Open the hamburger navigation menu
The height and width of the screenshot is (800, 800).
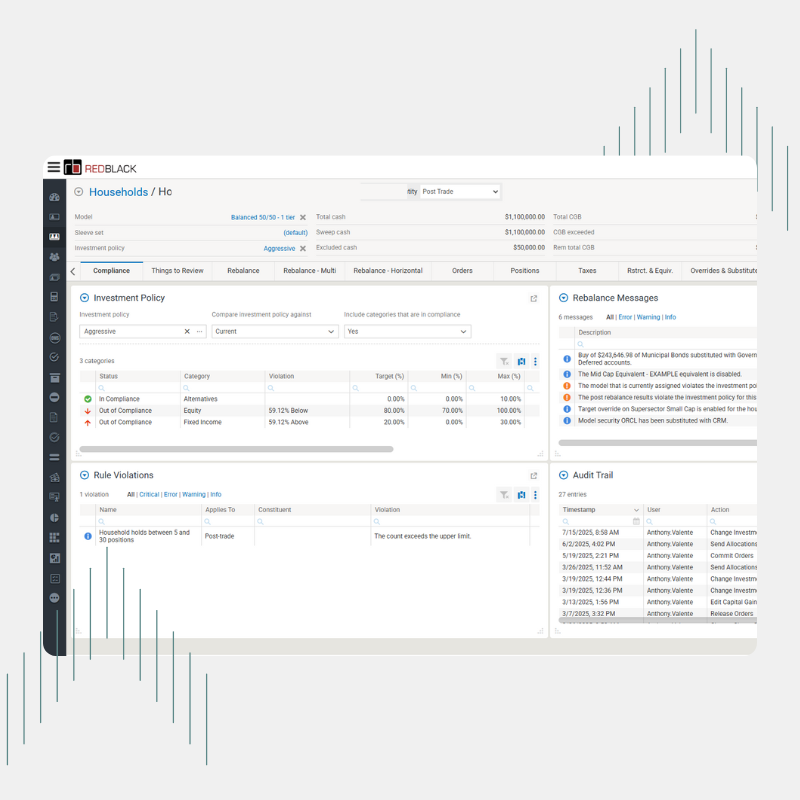tap(54, 167)
